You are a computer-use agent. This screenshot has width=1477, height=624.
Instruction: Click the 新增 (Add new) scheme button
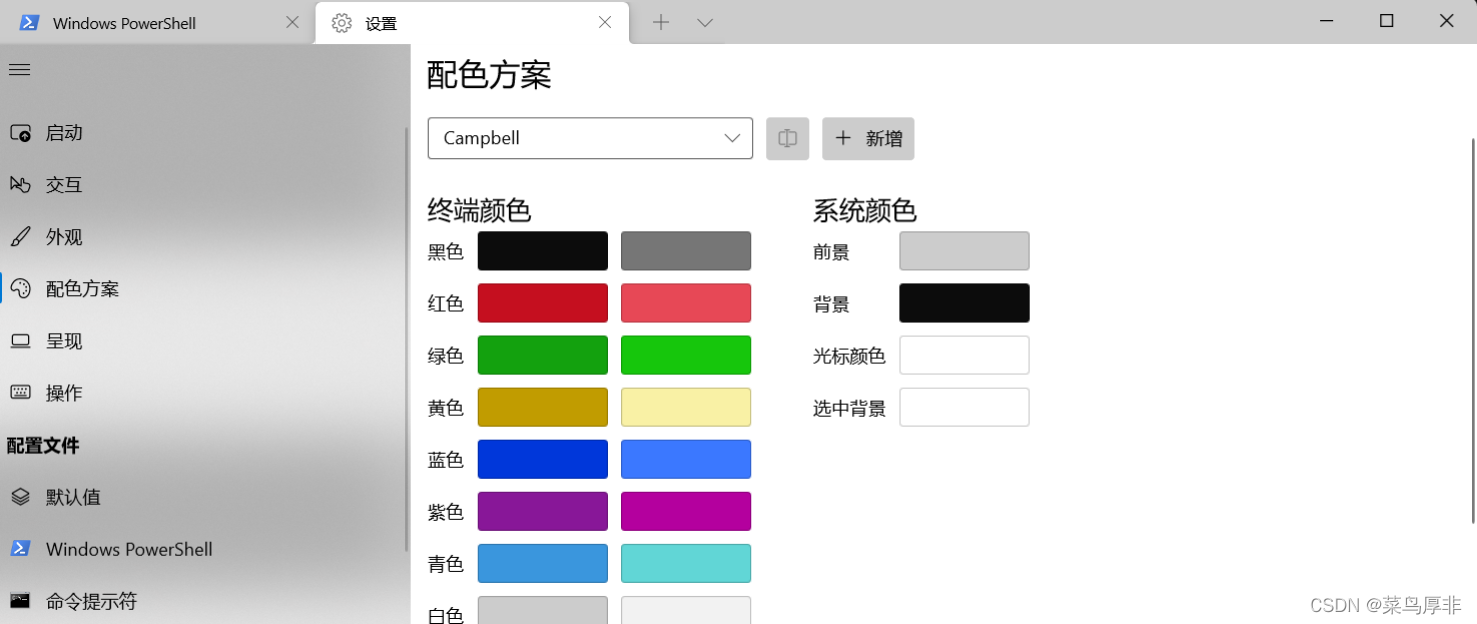tap(868, 138)
